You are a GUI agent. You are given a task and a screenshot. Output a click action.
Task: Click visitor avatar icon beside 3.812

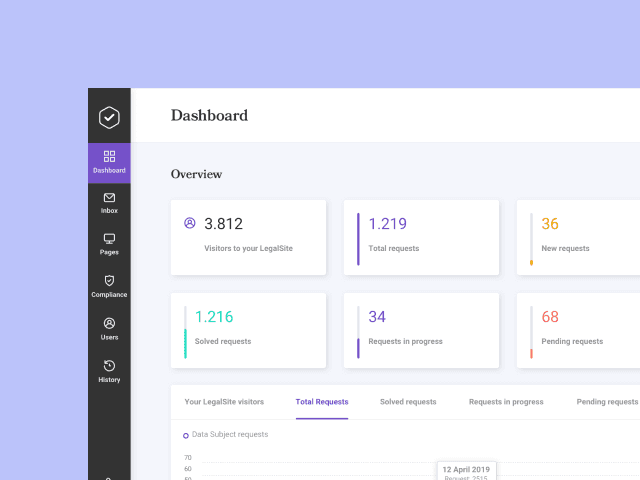[189, 223]
